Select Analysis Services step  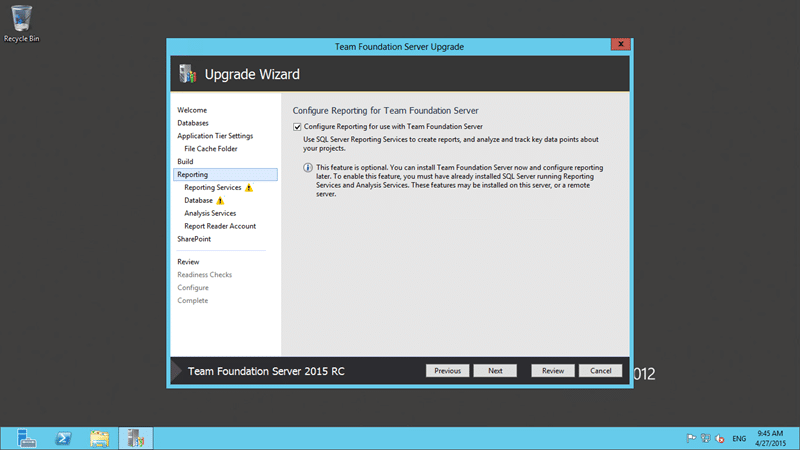click(210, 213)
